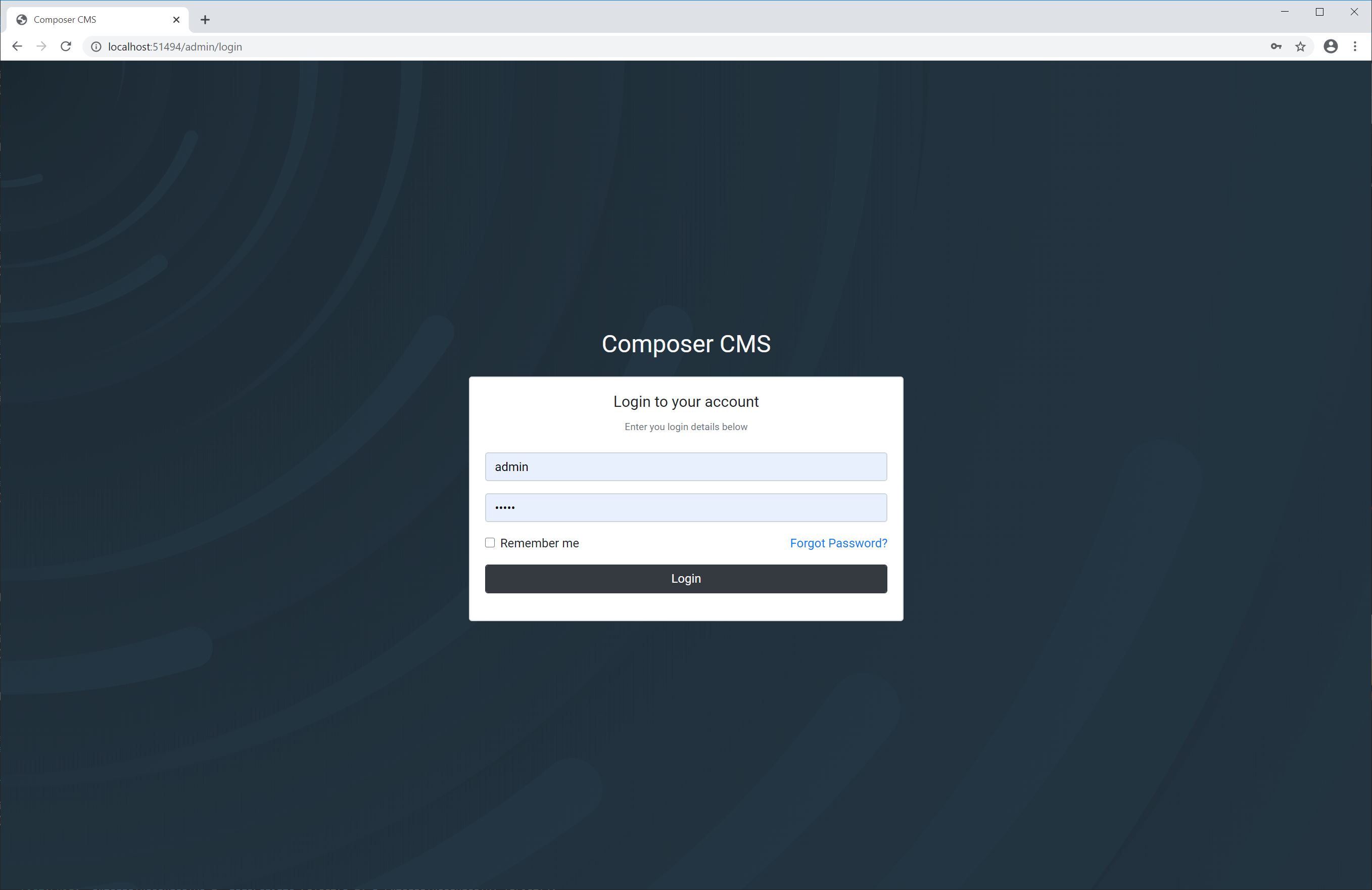This screenshot has width=1372, height=890.
Task: View site information icon in address bar
Action: [97, 46]
